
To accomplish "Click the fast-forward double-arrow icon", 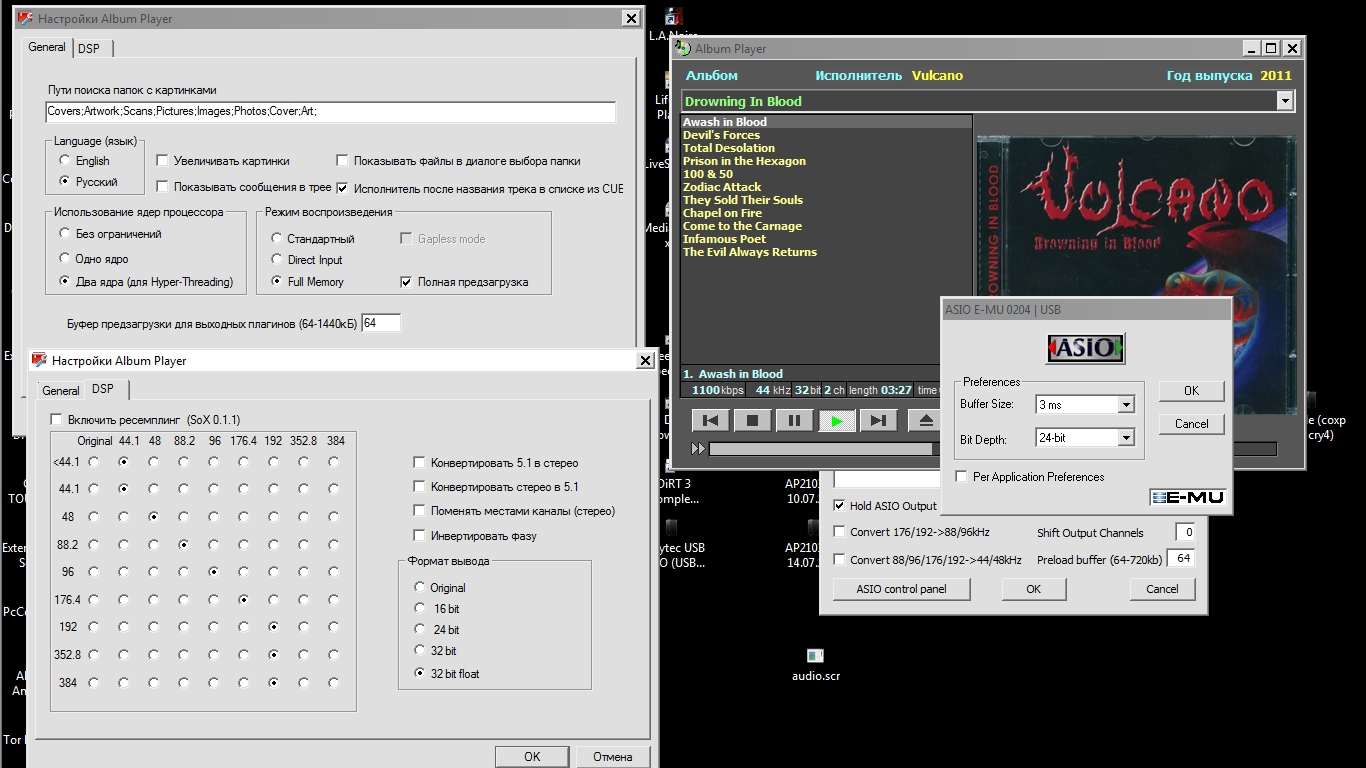I will (x=699, y=449).
